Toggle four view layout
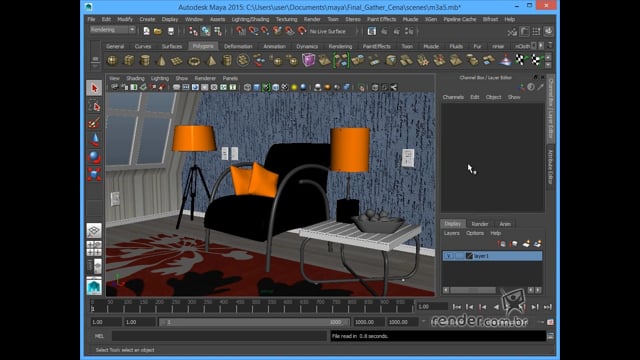Viewport: 640px width, 360px height. (94, 248)
